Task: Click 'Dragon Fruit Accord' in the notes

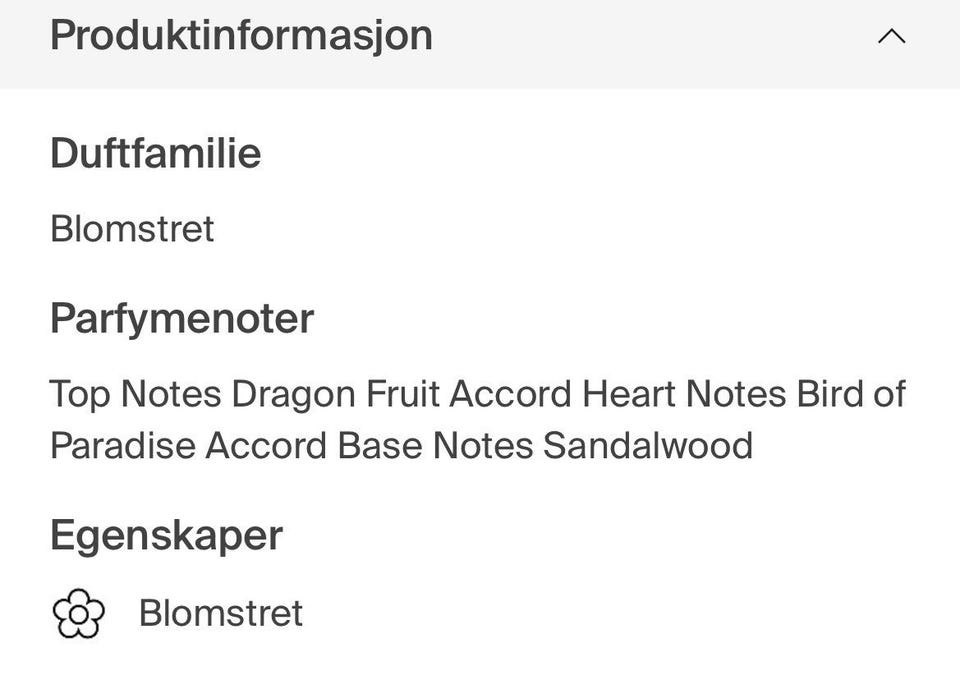Action: pyautogui.click(x=402, y=394)
